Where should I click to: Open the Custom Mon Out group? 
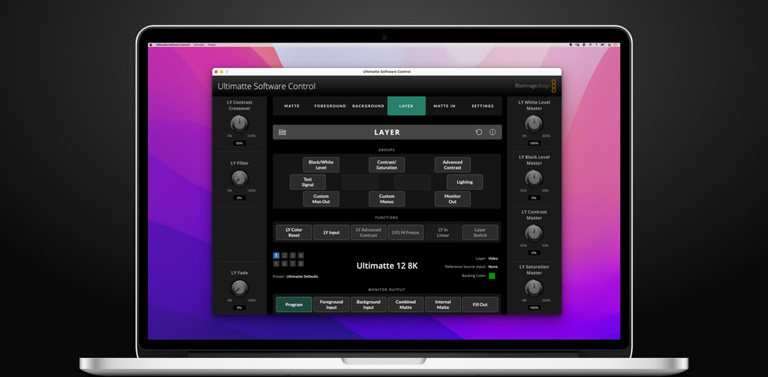tap(321, 199)
